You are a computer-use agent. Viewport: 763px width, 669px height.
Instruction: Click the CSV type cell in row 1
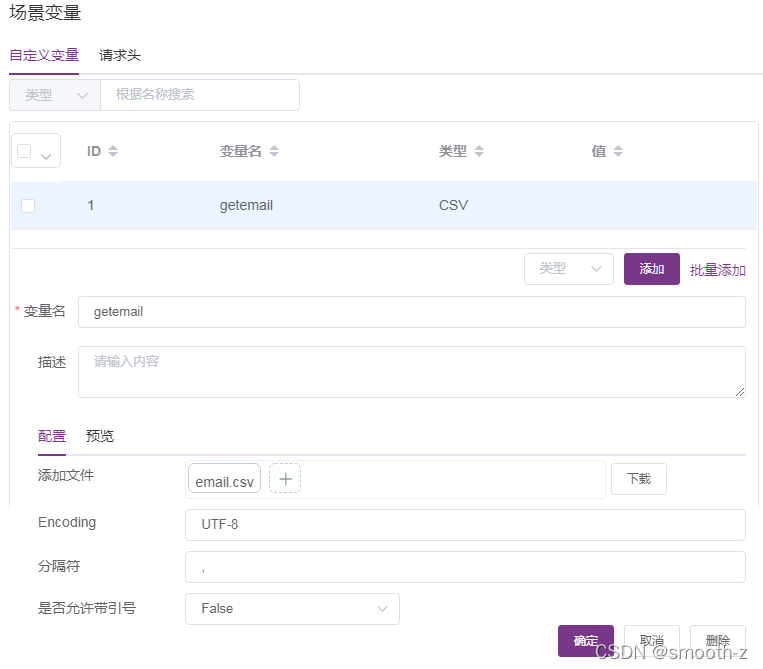point(453,205)
